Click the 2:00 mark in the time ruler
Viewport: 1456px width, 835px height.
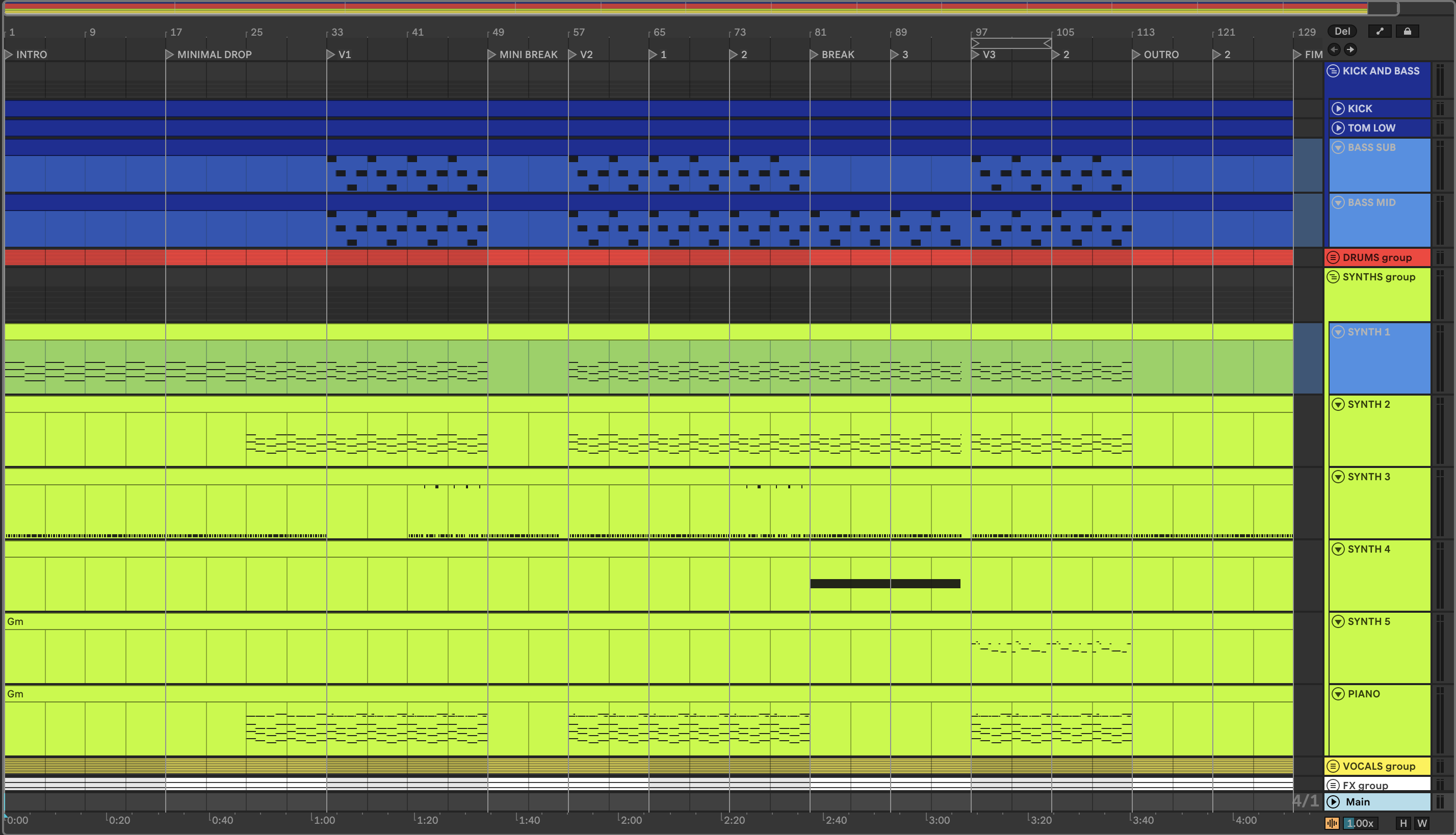631,820
